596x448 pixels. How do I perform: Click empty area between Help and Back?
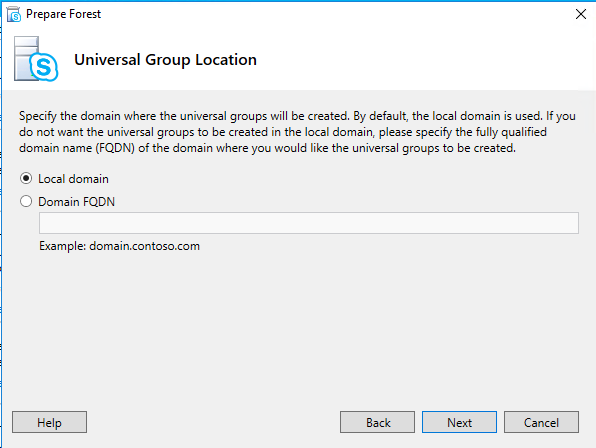point(213,422)
